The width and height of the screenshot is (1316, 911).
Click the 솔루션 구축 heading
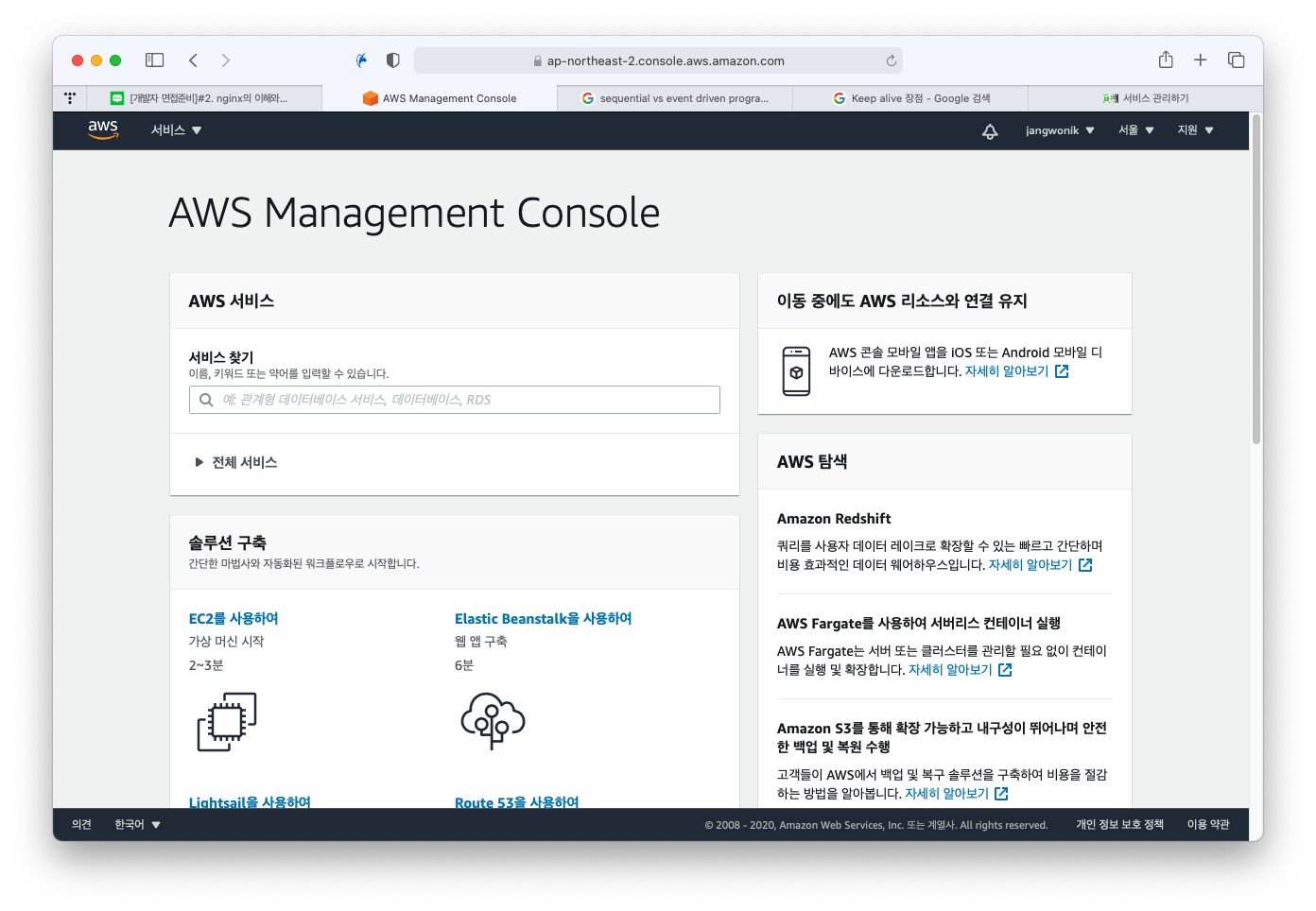click(227, 542)
